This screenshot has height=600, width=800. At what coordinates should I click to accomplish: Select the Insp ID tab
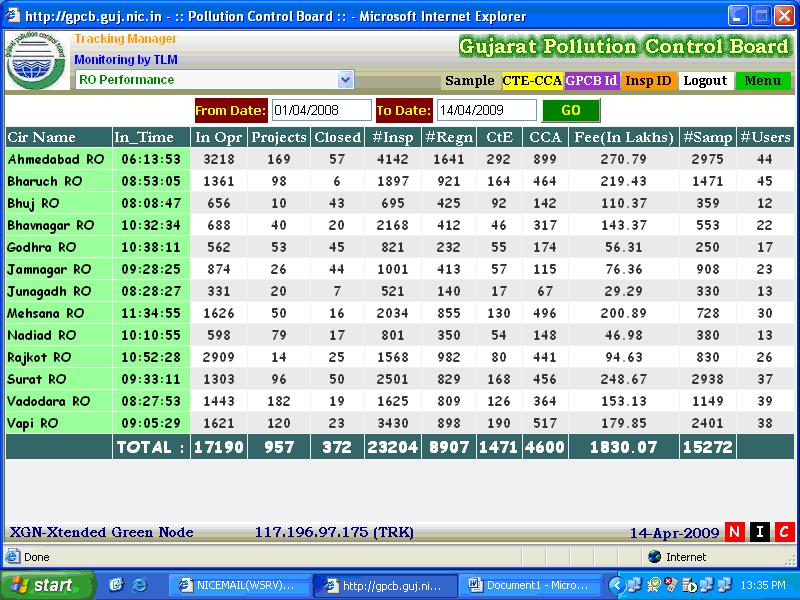(648, 81)
